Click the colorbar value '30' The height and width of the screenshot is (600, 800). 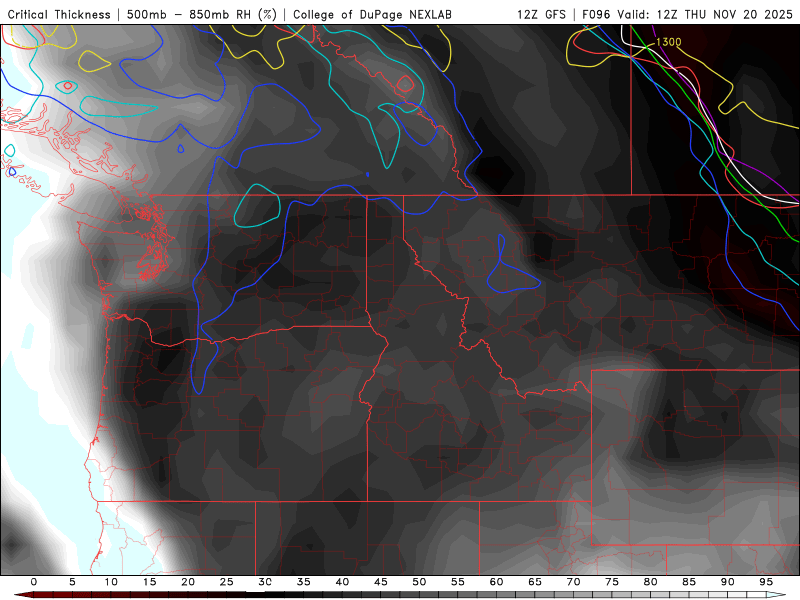tap(265, 582)
